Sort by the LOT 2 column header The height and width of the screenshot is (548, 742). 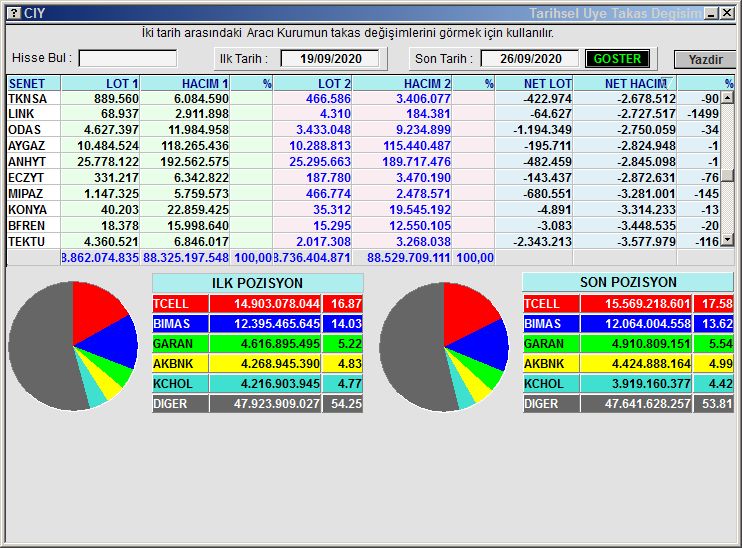(x=312, y=83)
